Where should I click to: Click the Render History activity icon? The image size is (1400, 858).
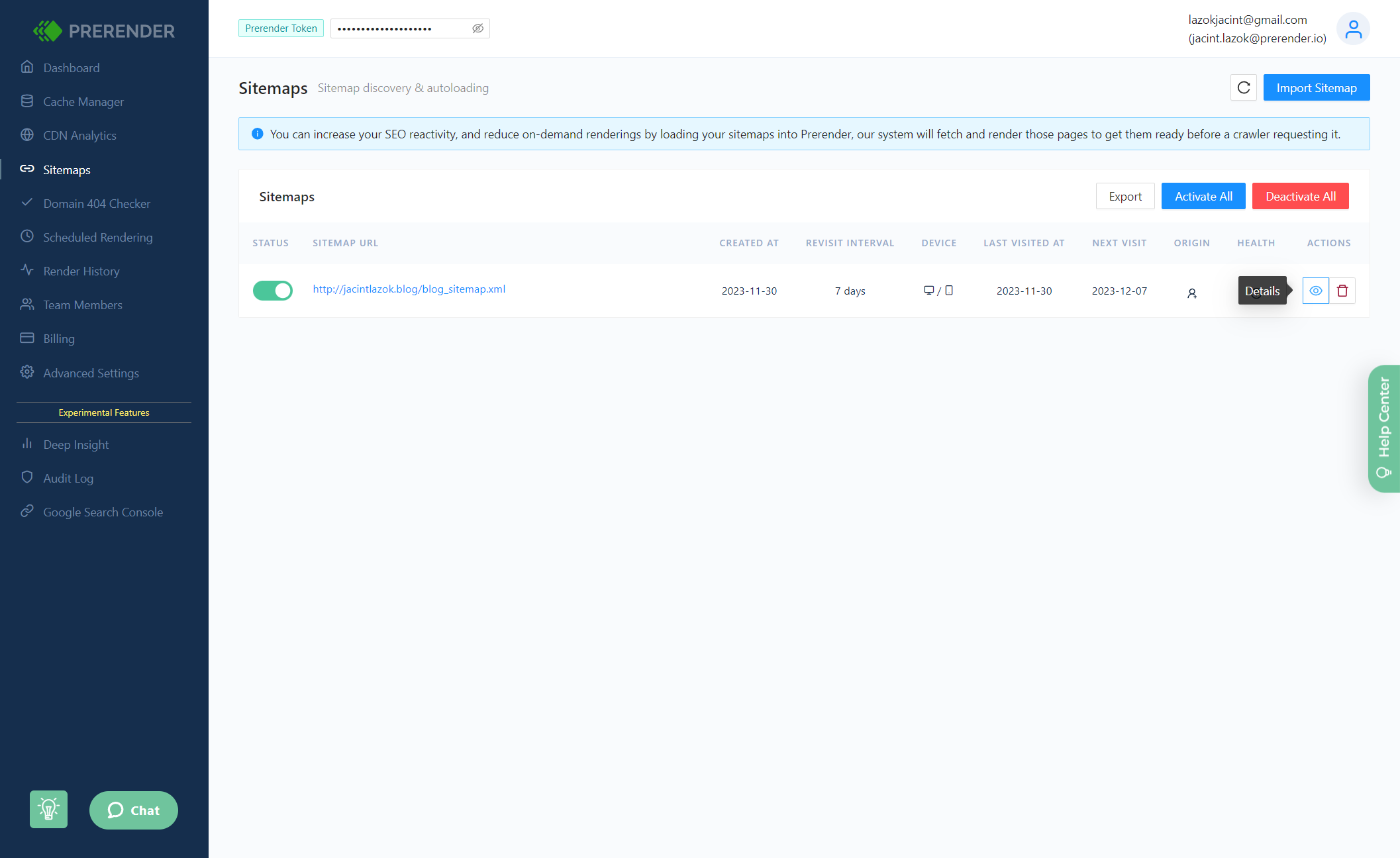pos(27,269)
